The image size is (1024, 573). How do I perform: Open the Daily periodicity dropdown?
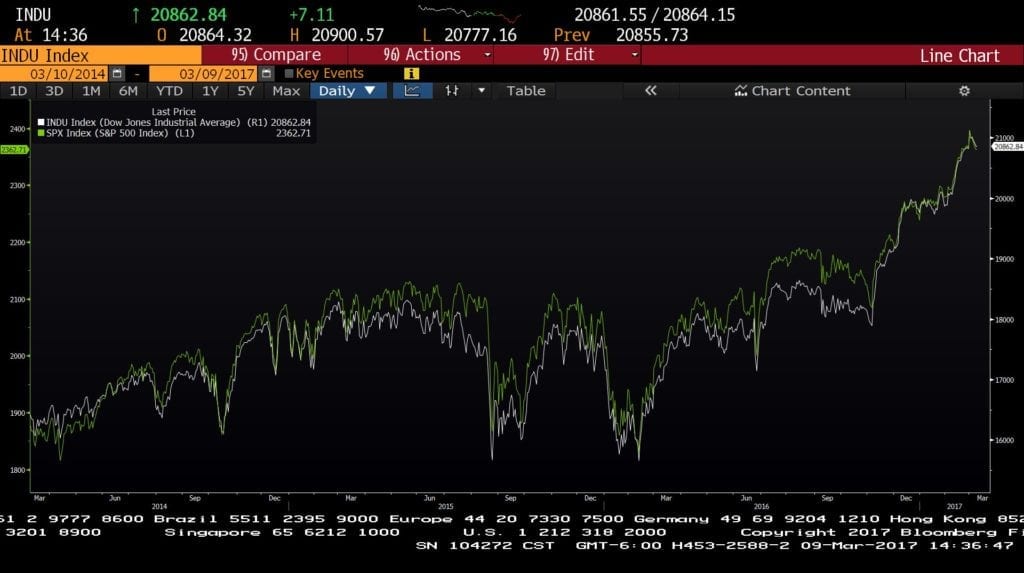(x=348, y=91)
